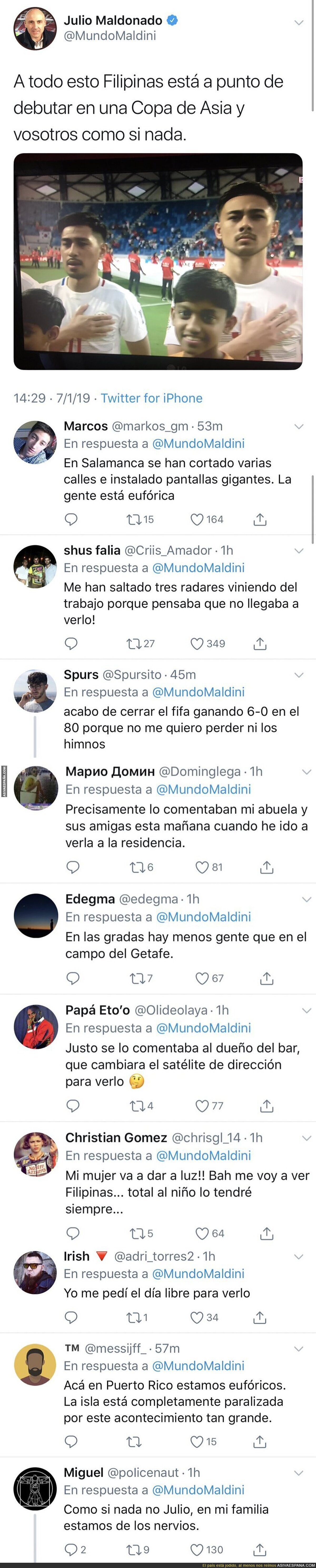Open options chevron on Julio Maldonado's tweet
Screen dimensions: 316x1568
coord(298,23)
